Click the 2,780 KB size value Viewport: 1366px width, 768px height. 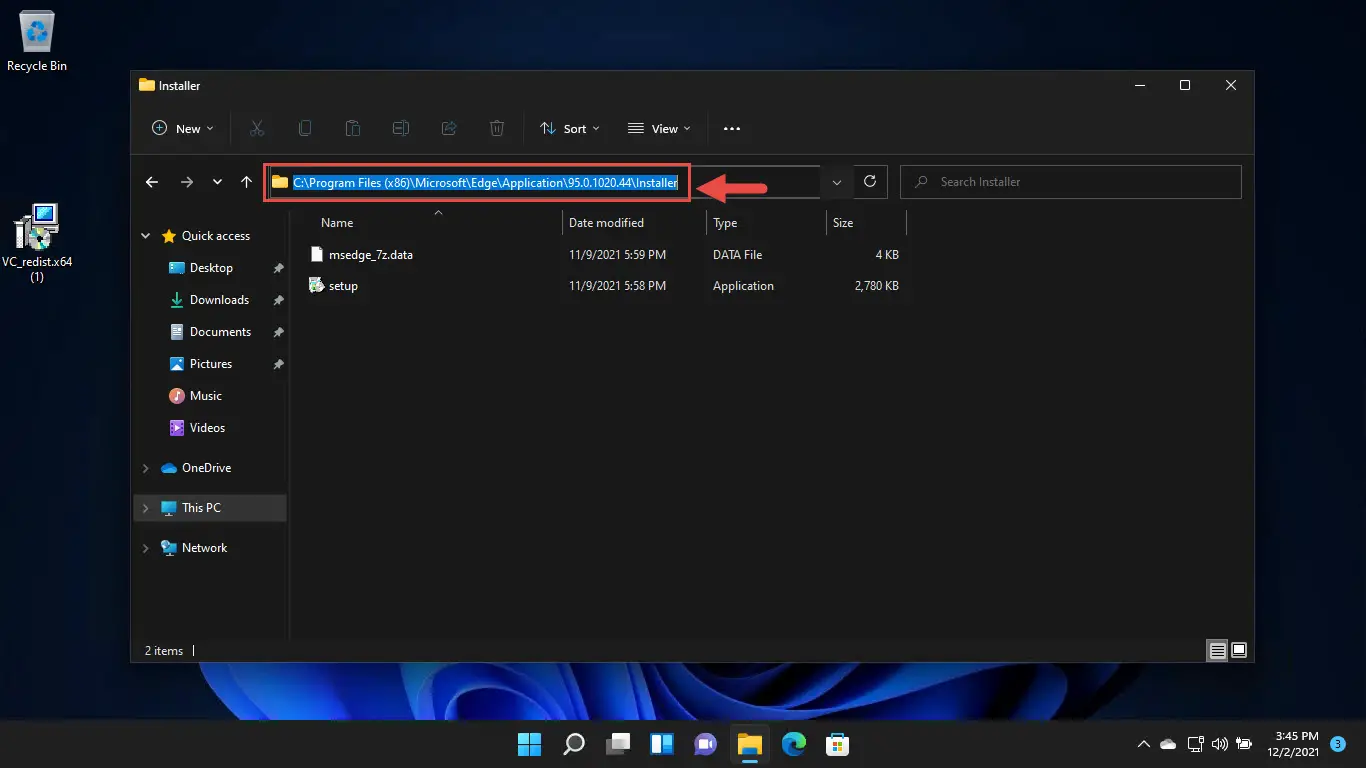tap(877, 286)
